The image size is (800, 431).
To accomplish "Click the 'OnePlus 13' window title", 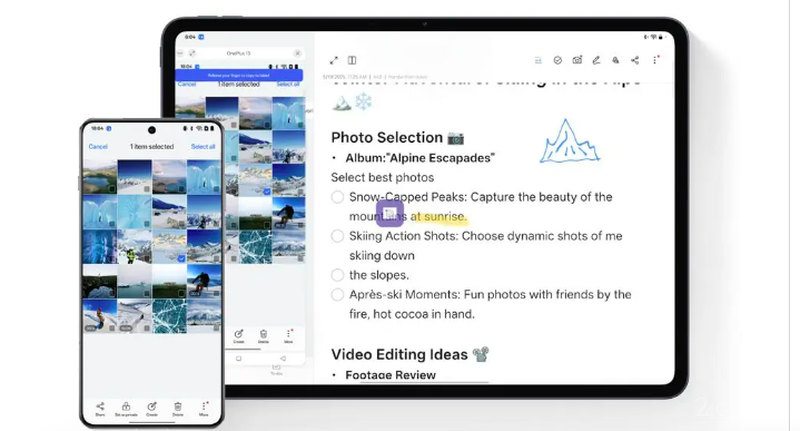I will point(238,53).
